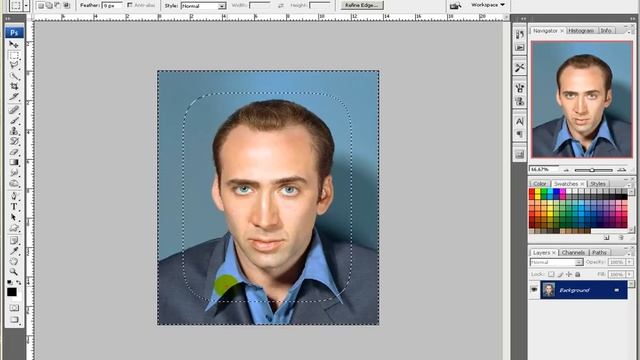640x360 pixels.
Task: Choose Subtract from selection mode
Action: point(58,6)
